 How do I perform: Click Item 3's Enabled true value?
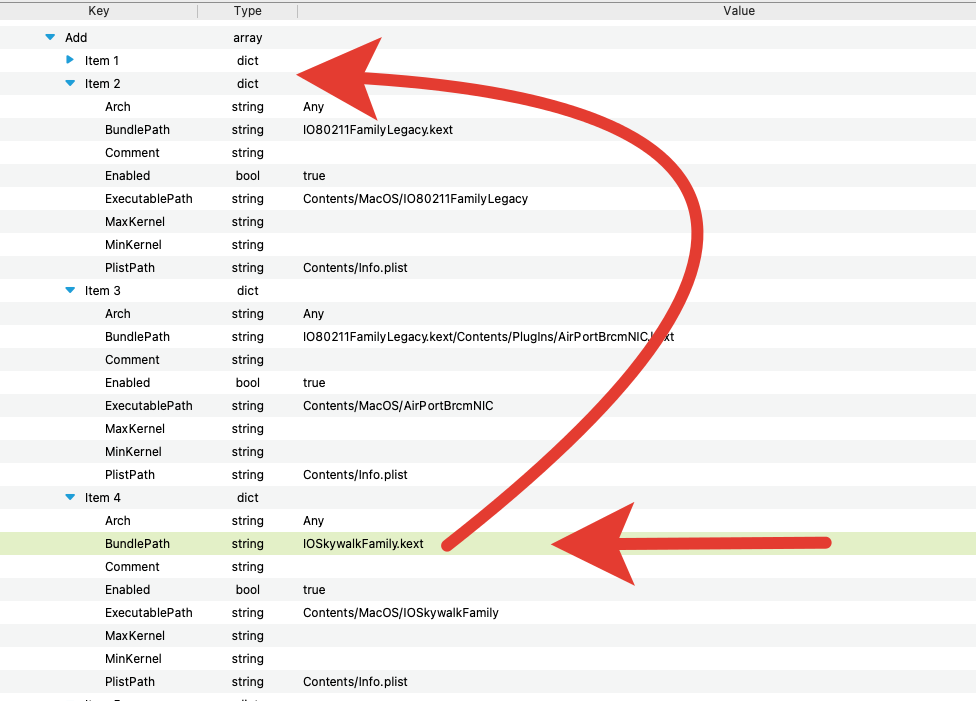pos(314,383)
